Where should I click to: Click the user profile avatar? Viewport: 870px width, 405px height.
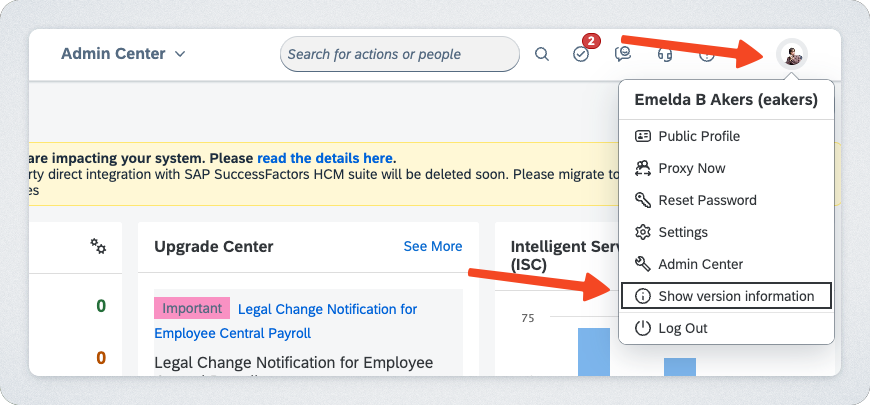[x=792, y=55]
